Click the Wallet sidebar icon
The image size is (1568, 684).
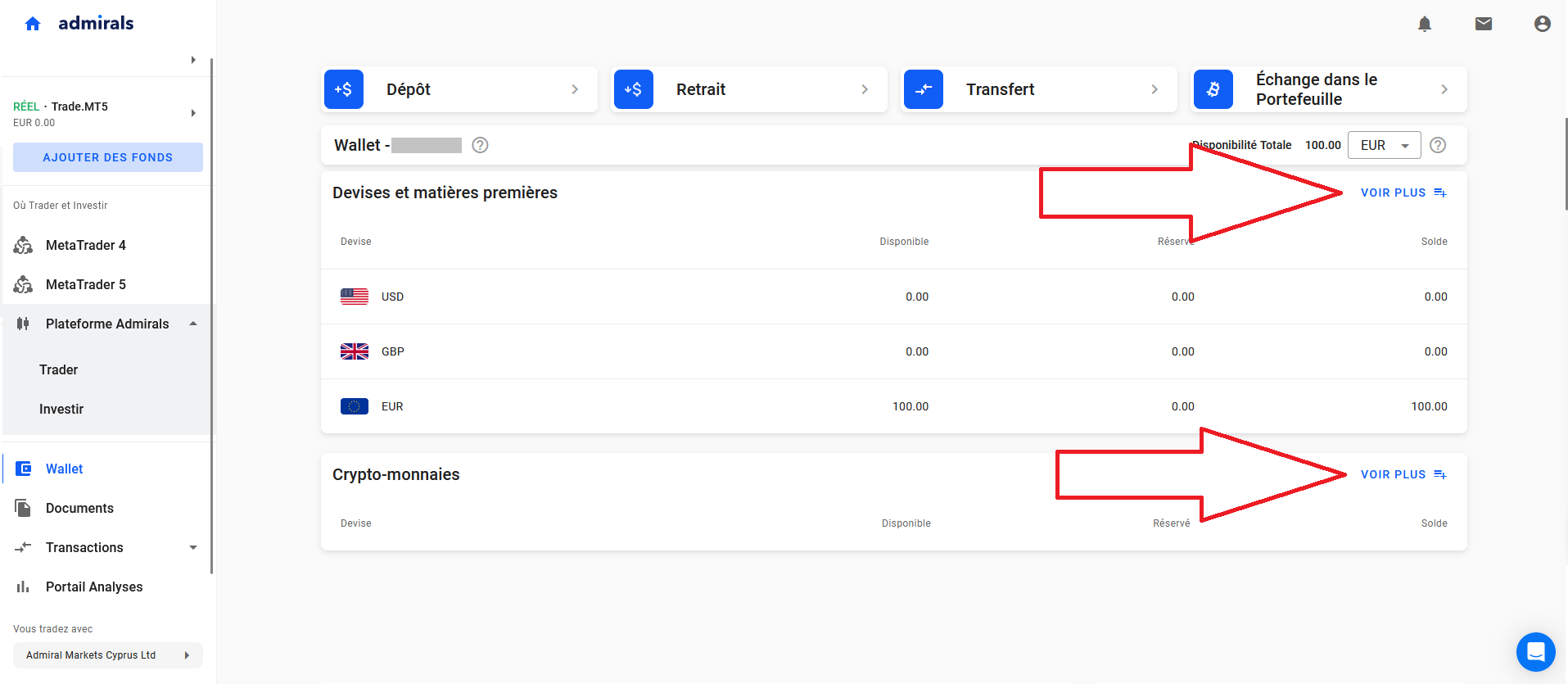[24, 469]
